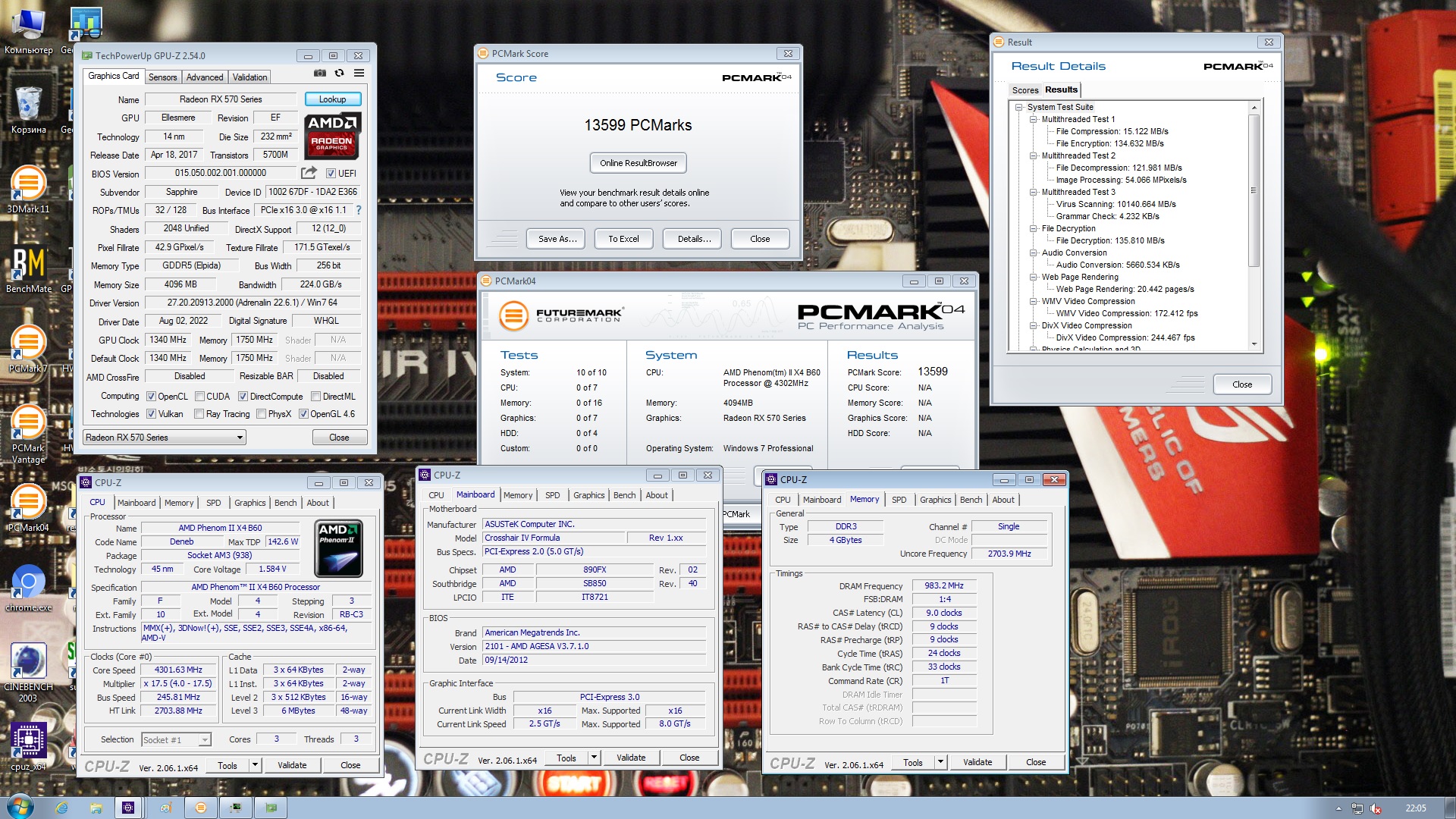Open the Windows Start menu
1456x819 pixels.
tap(20, 807)
